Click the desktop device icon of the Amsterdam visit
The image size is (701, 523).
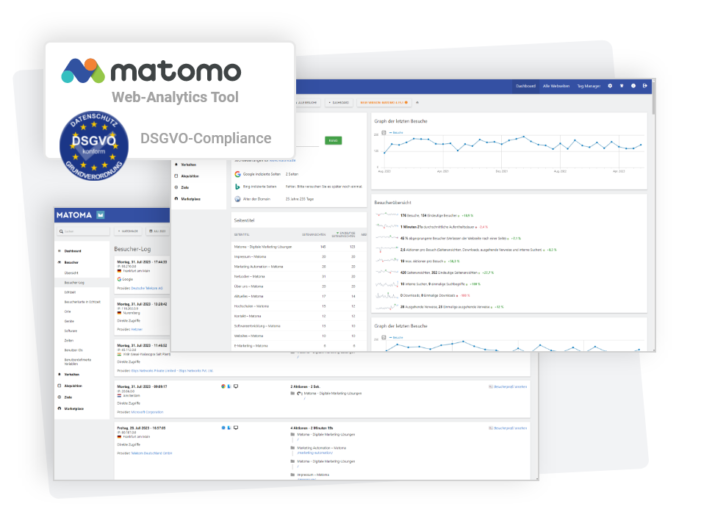(x=236, y=386)
